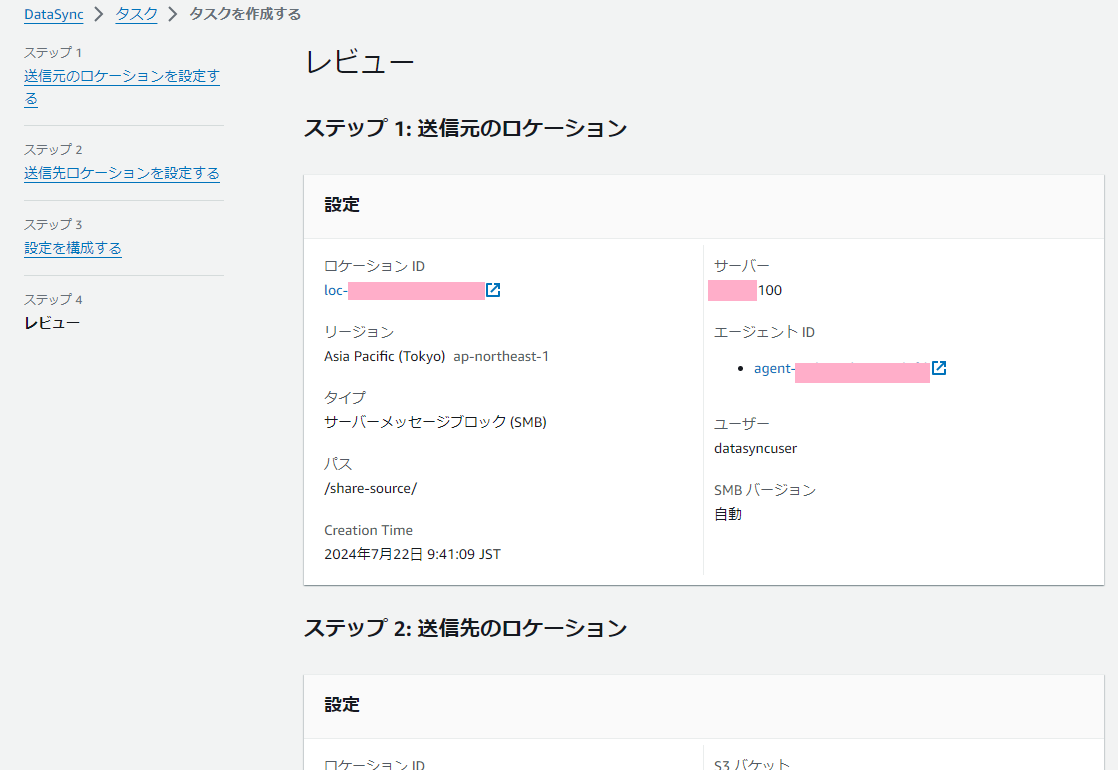Click the path value /share-source/
This screenshot has width=1118, height=770.
coord(370,488)
